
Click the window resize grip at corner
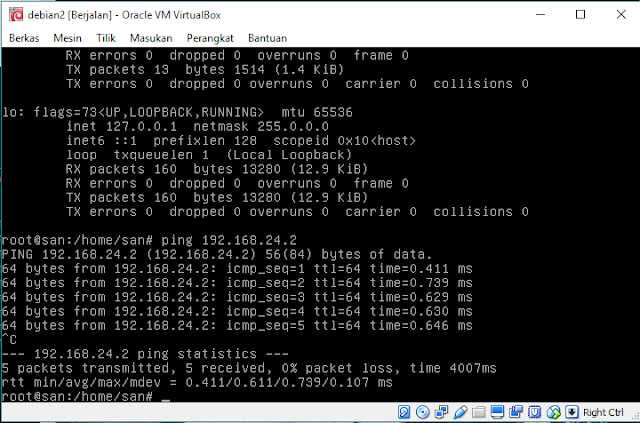(x=636, y=416)
